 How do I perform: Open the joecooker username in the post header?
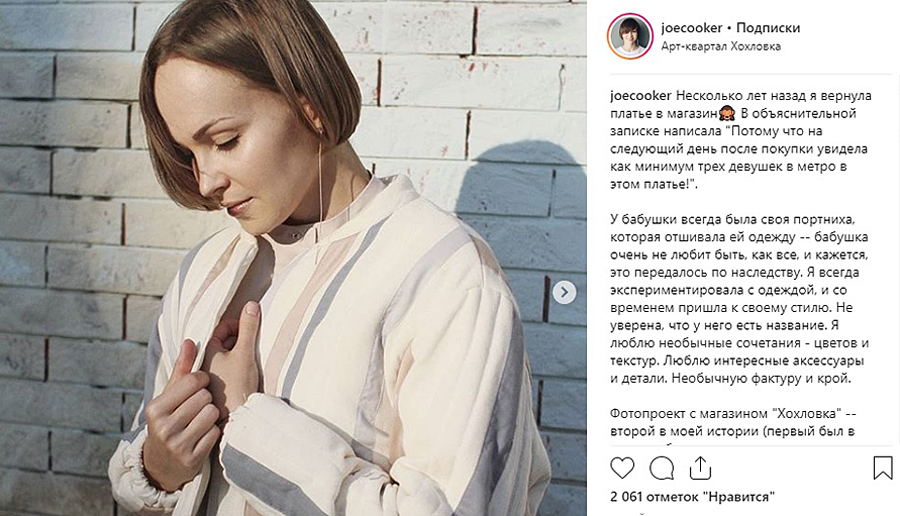click(x=692, y=28)
